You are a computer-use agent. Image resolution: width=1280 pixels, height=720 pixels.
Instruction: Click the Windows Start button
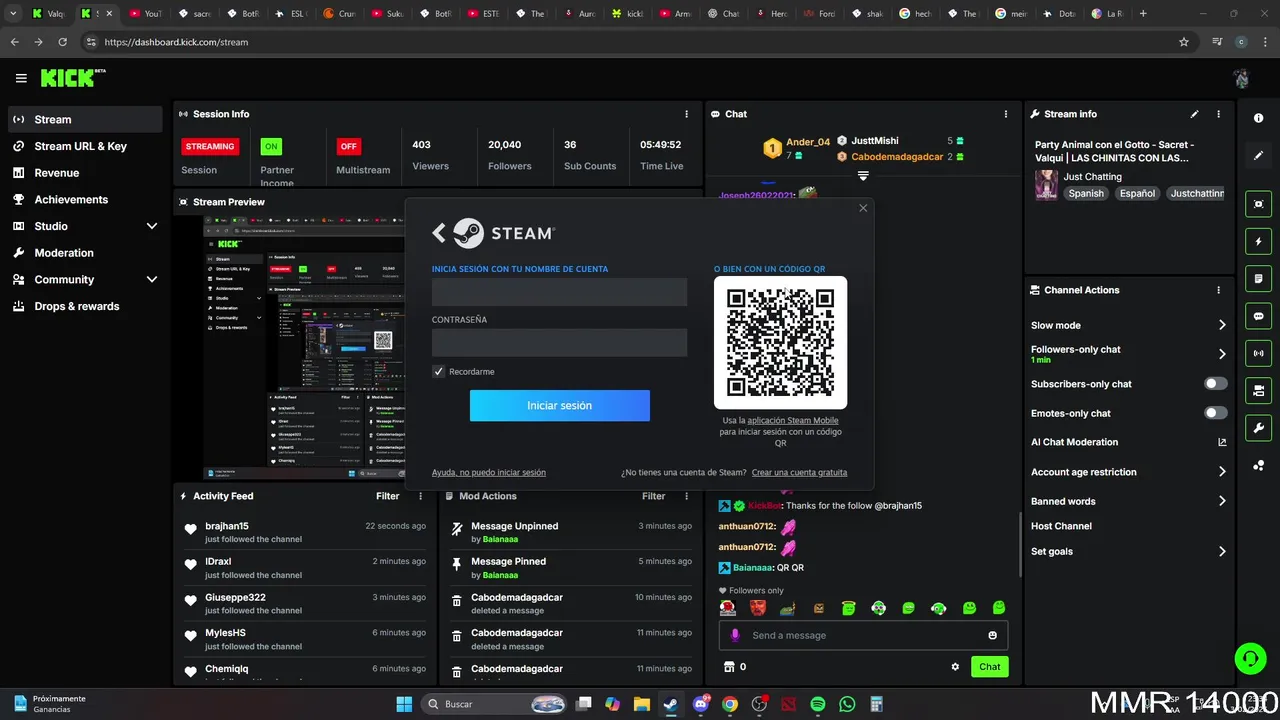[404, 704]
